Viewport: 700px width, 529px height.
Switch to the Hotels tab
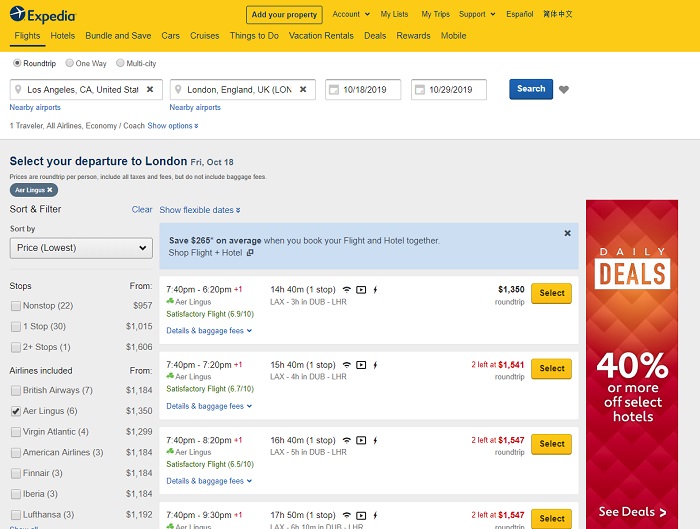coord(62,36)
